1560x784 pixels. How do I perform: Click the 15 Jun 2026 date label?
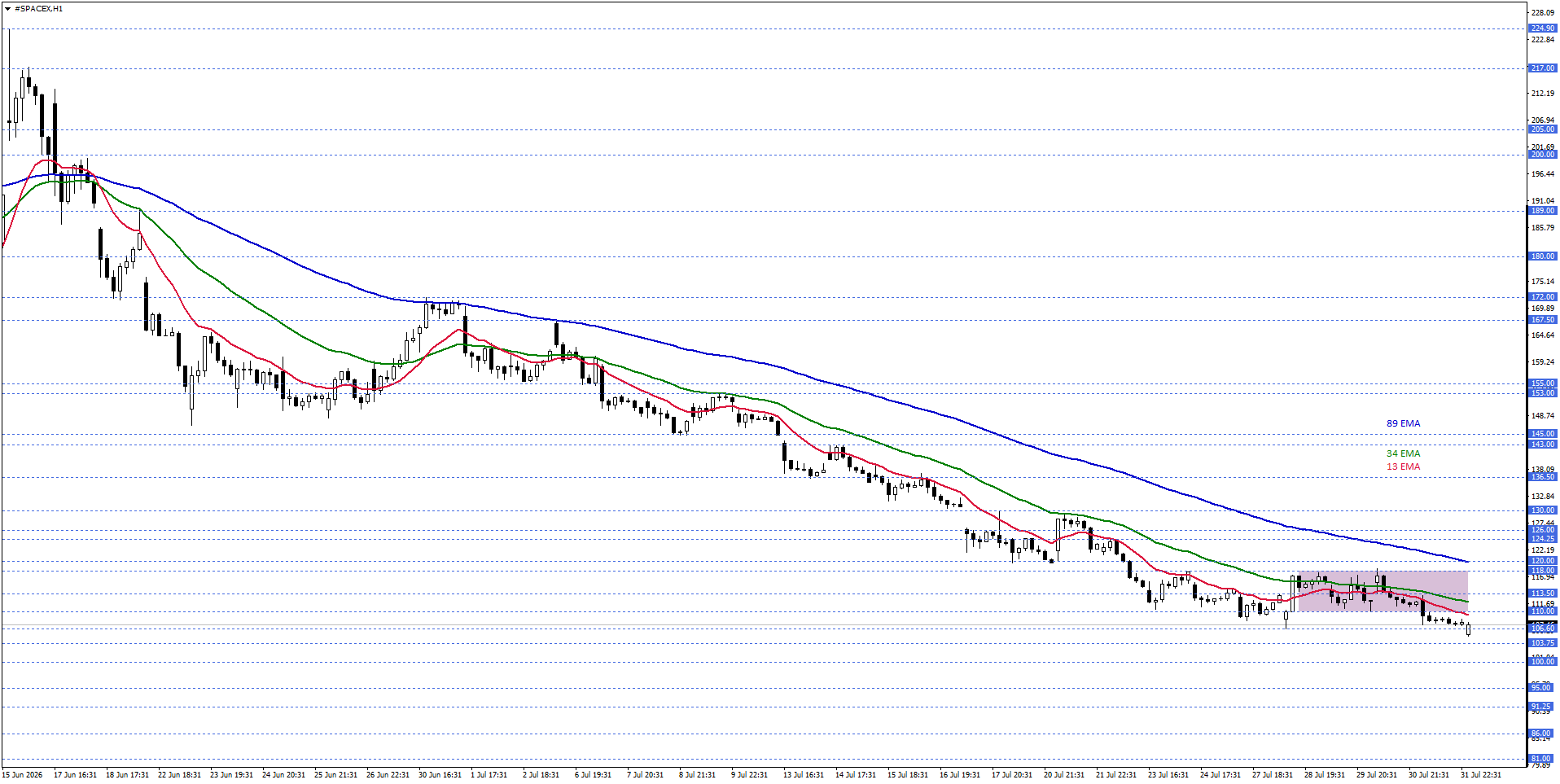[23, 775]
